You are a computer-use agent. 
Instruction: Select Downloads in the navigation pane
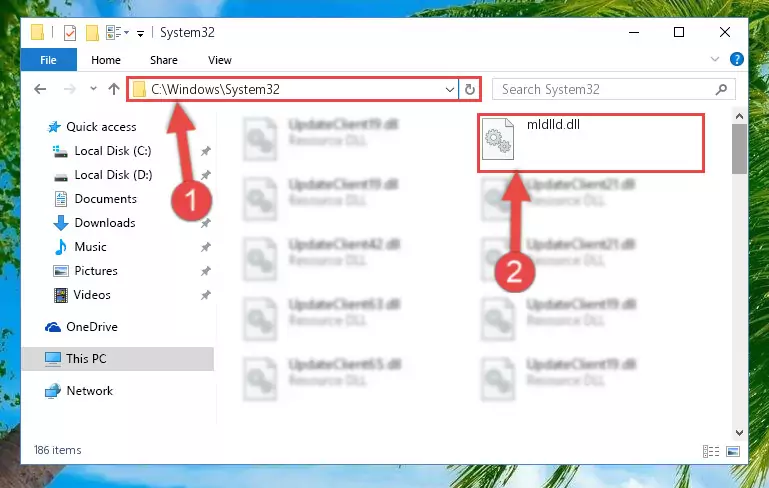point(104,223)
